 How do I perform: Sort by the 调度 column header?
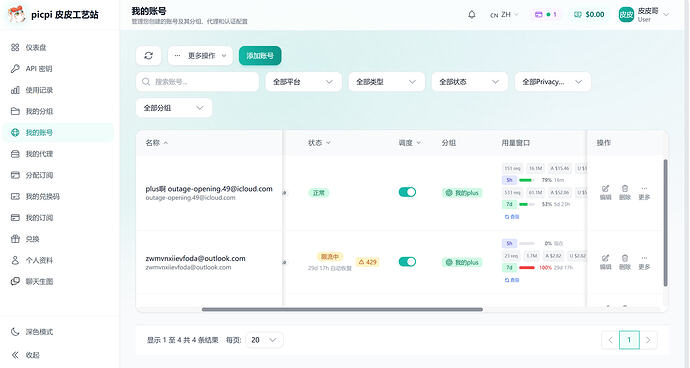pos(409,143)
